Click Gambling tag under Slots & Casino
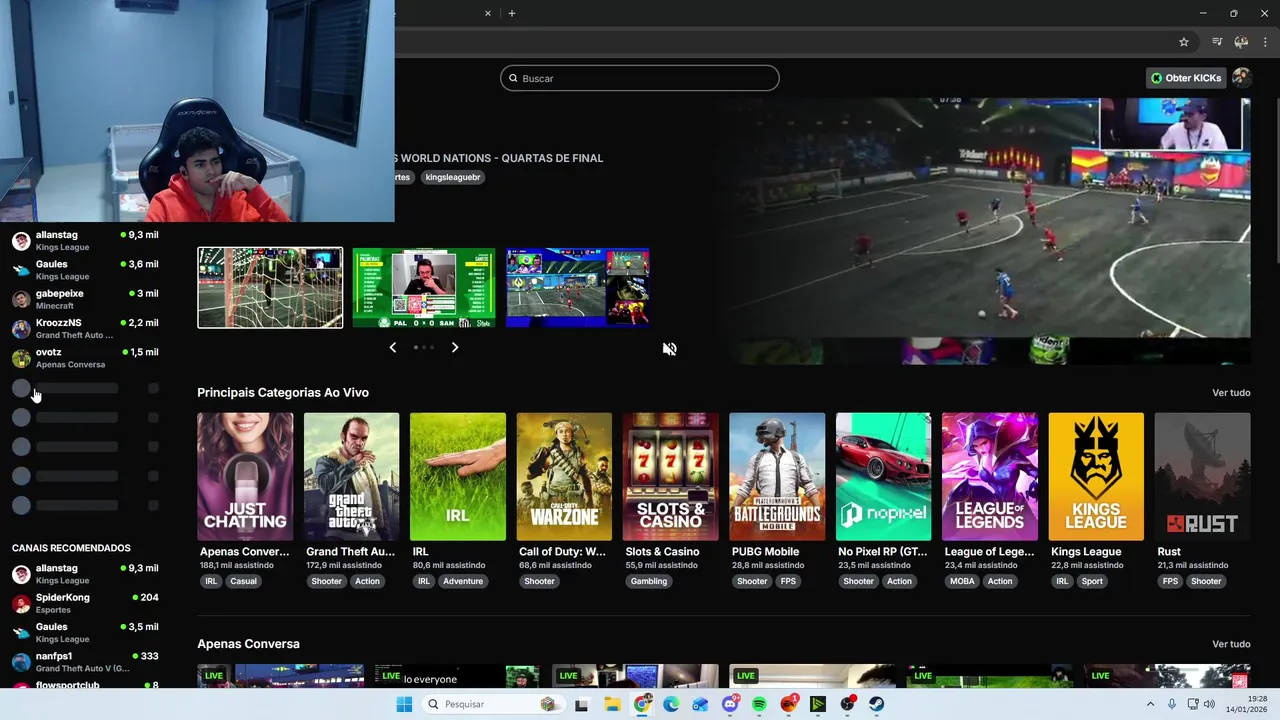Viewport: 1280px width, 720px height. (649, 581)
